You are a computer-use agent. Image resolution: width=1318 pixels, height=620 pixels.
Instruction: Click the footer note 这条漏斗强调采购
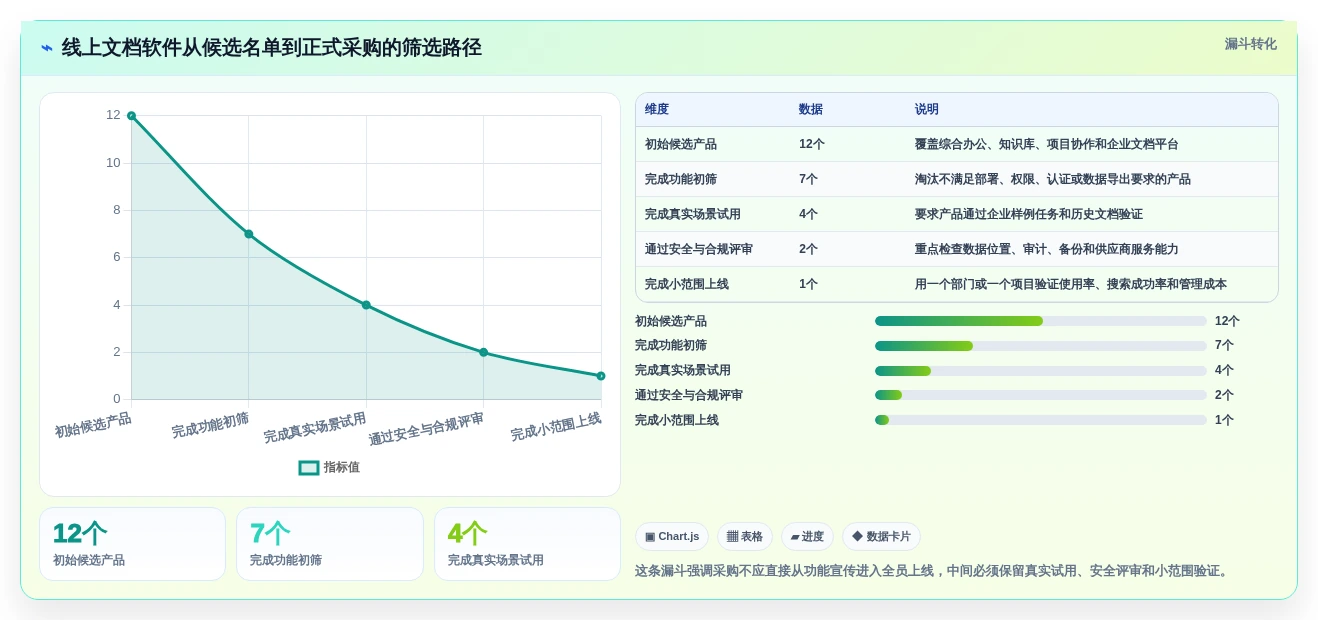(934, 571)
